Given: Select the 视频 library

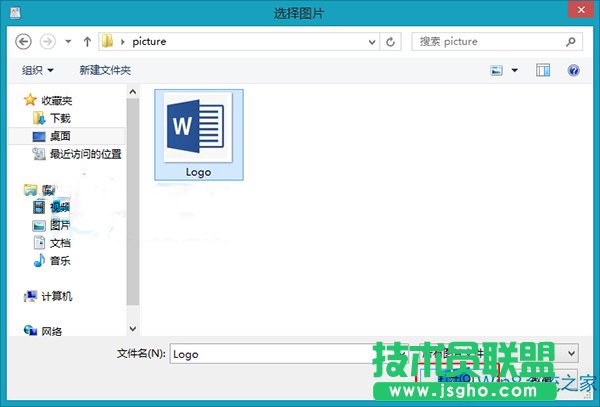Looking at the screenshot, I should 60,207.
